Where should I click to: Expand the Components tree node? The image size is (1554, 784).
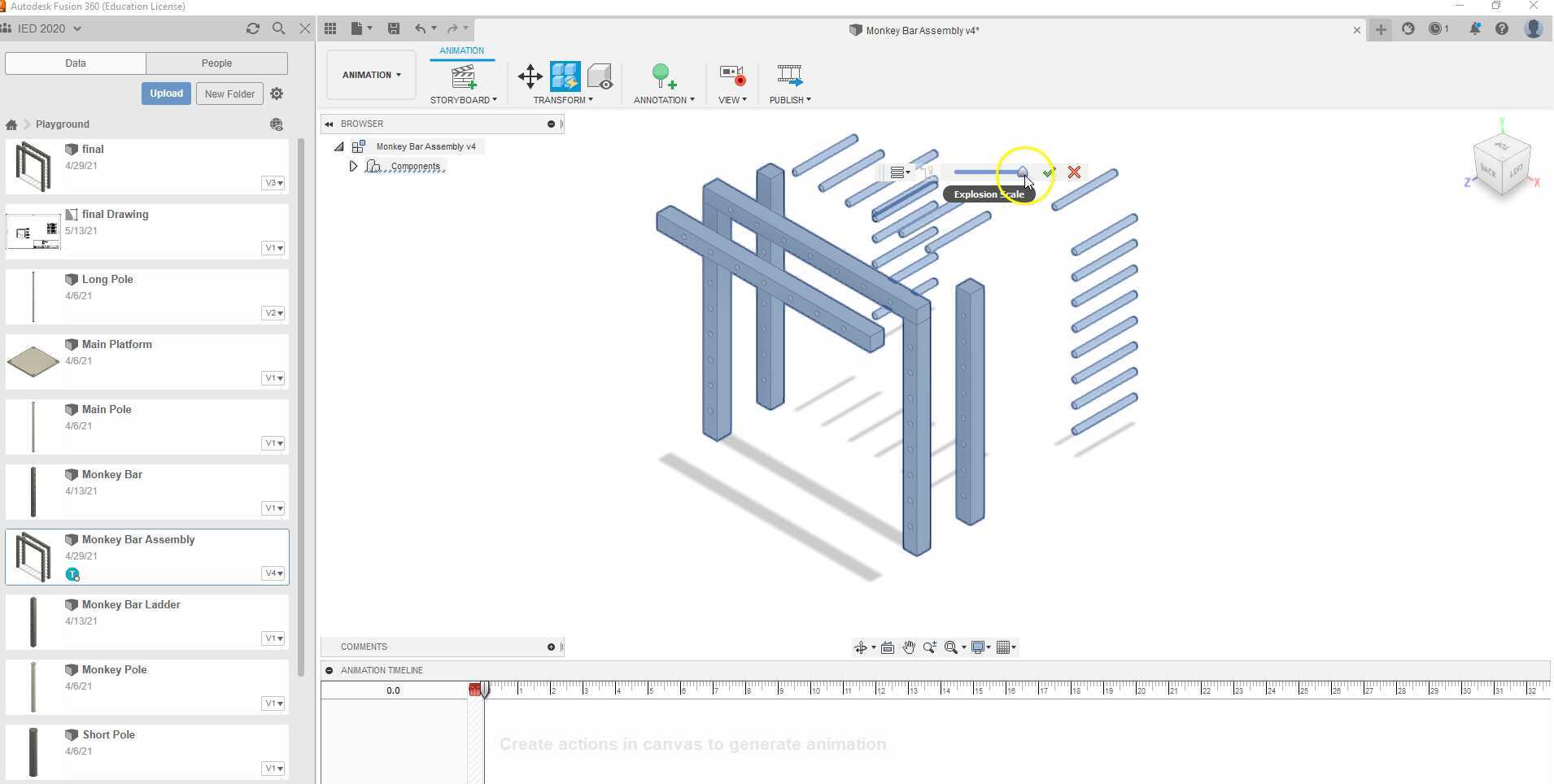[x=353, y=167]
